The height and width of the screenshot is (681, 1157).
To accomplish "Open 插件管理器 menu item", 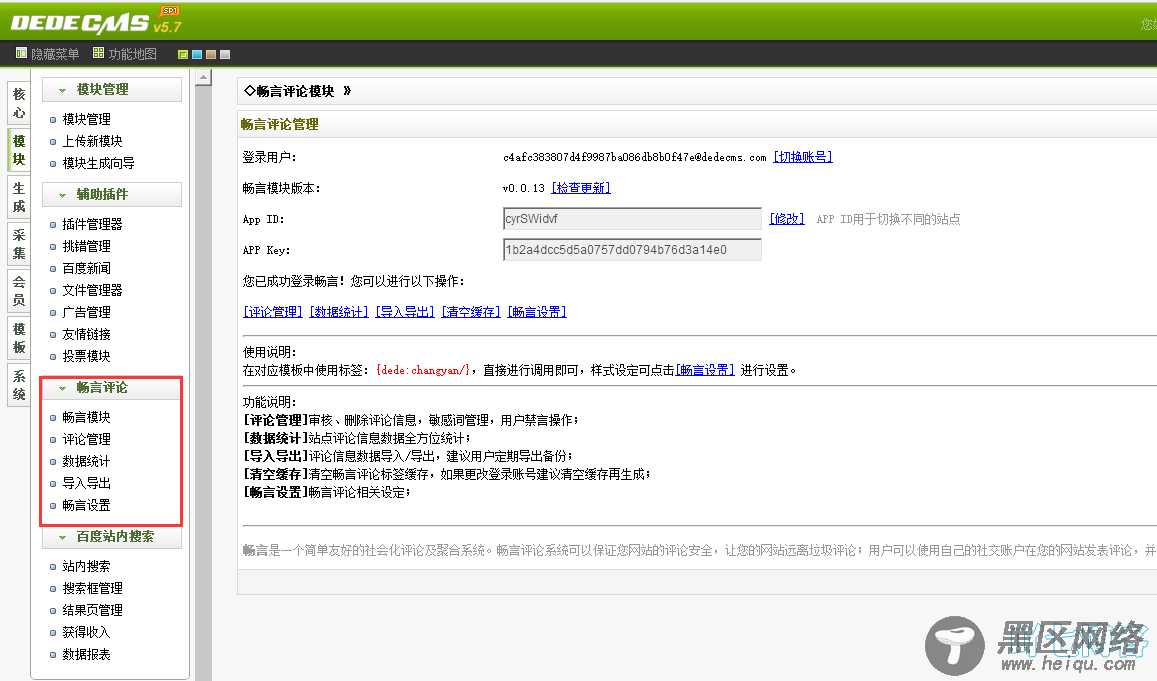I will (92, 224).
